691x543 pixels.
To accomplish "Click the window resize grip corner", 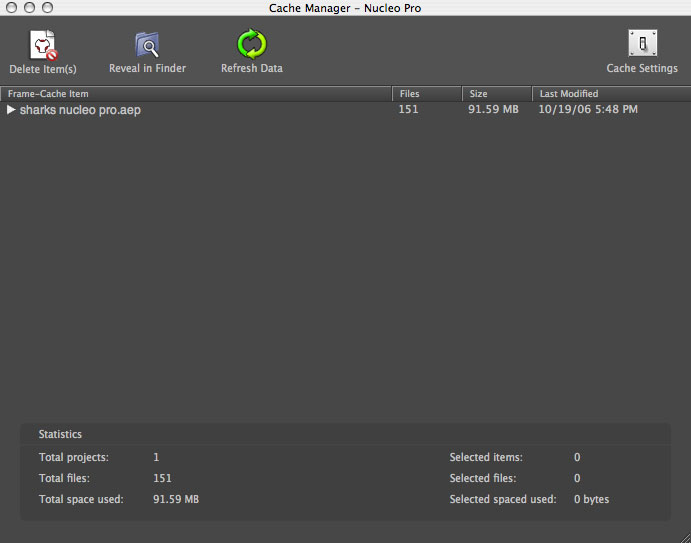I will (x=684, y=536).
